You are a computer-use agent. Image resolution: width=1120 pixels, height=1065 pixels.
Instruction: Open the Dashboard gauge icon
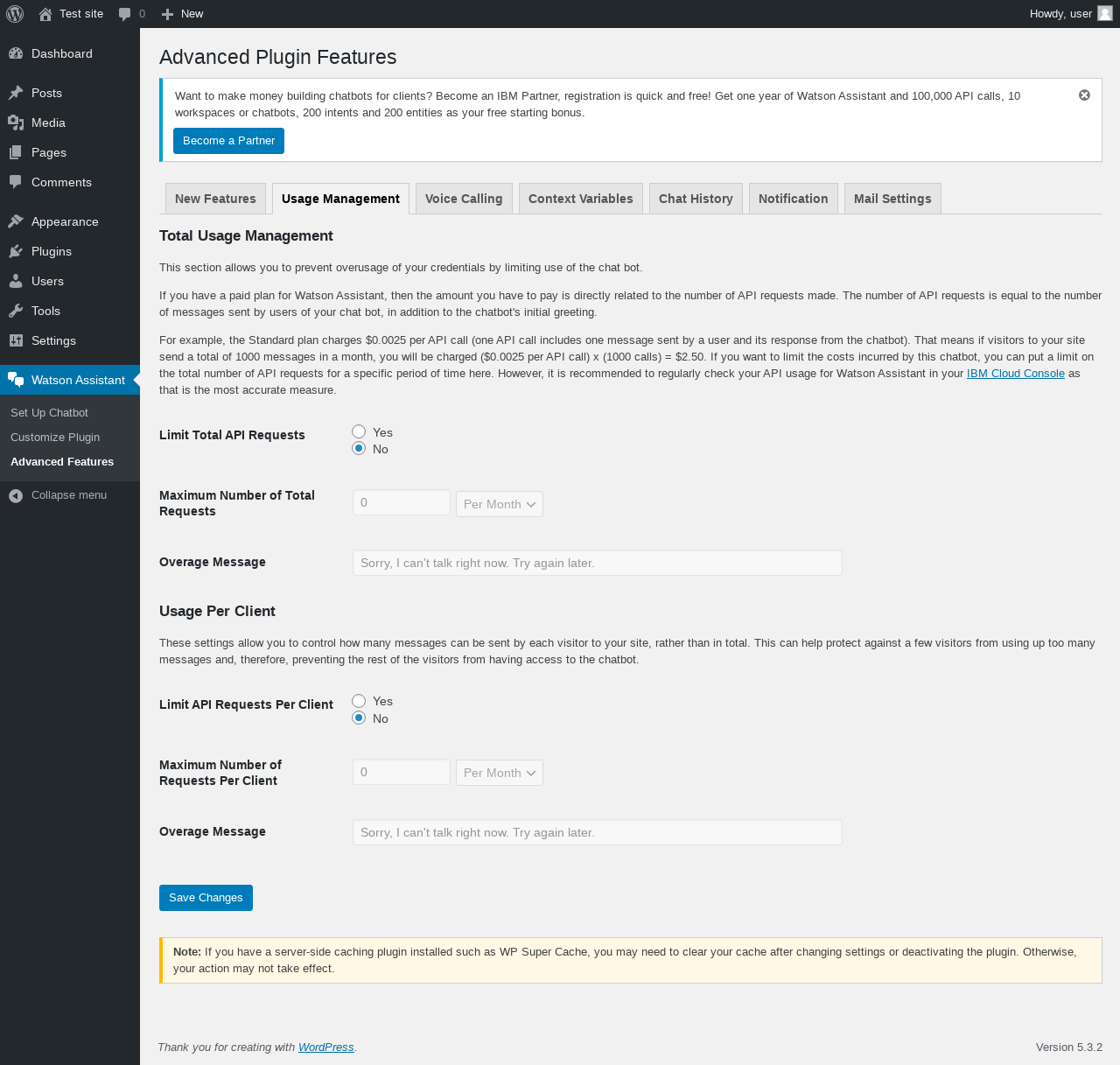click(x=16, y=53)
